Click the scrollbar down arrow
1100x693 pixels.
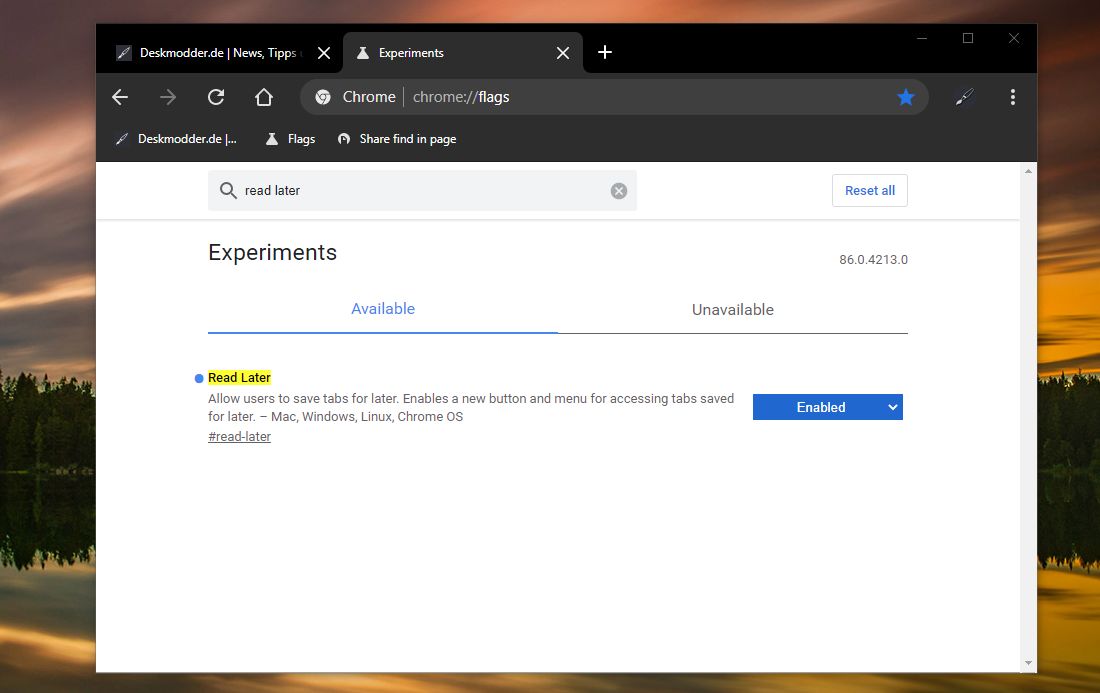point(1028,663)
